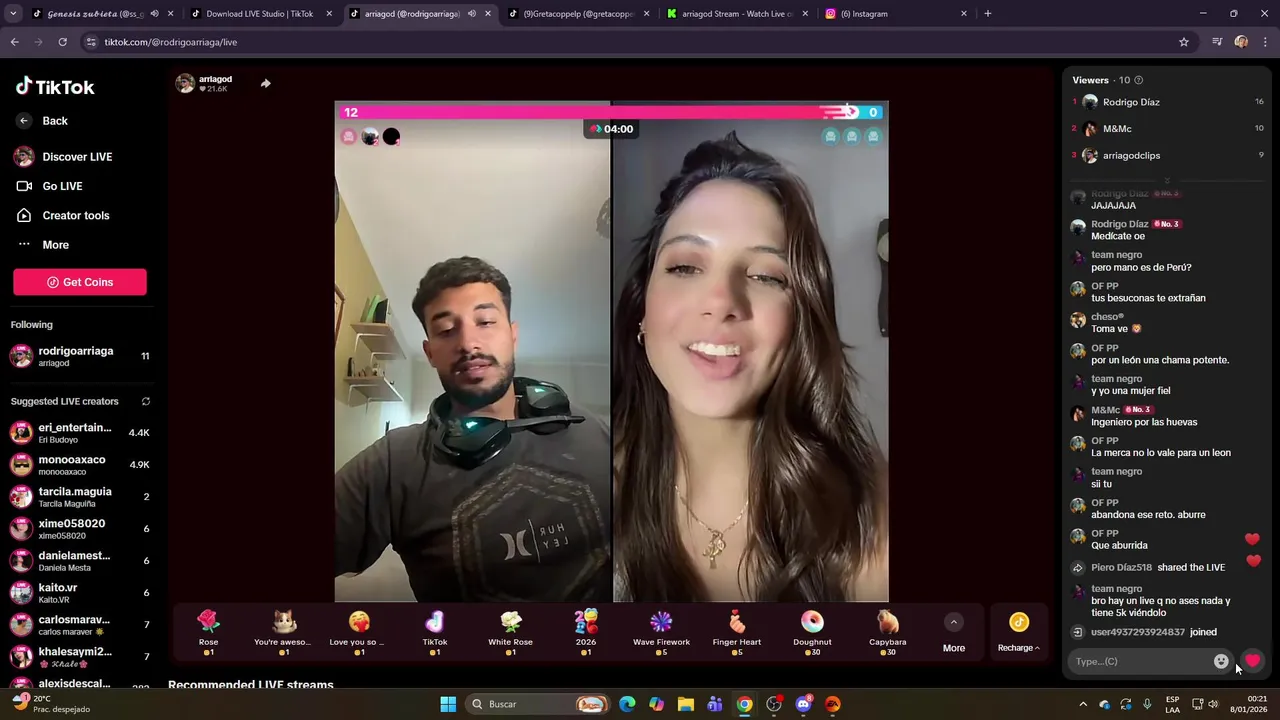Click the Viewers info icon

1138,80
